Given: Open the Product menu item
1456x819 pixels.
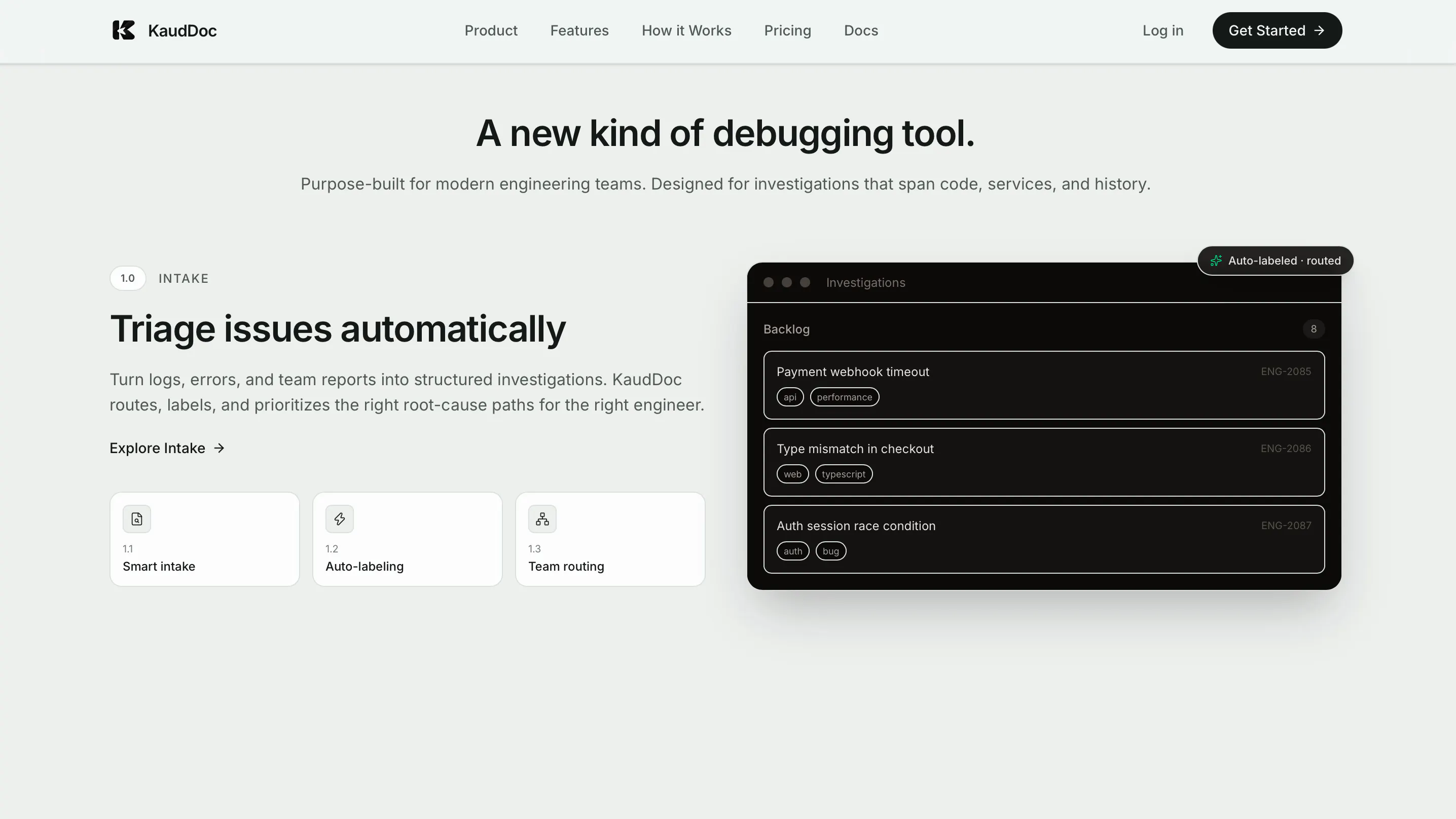Looking at the screenshot, I should [x=491, y=30].
